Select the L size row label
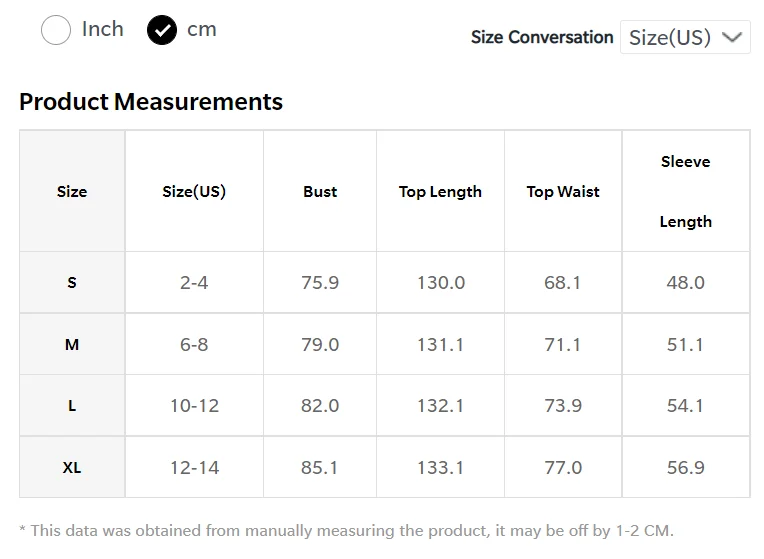The height and width of the screenshot is (559, 764). [72, 405]
